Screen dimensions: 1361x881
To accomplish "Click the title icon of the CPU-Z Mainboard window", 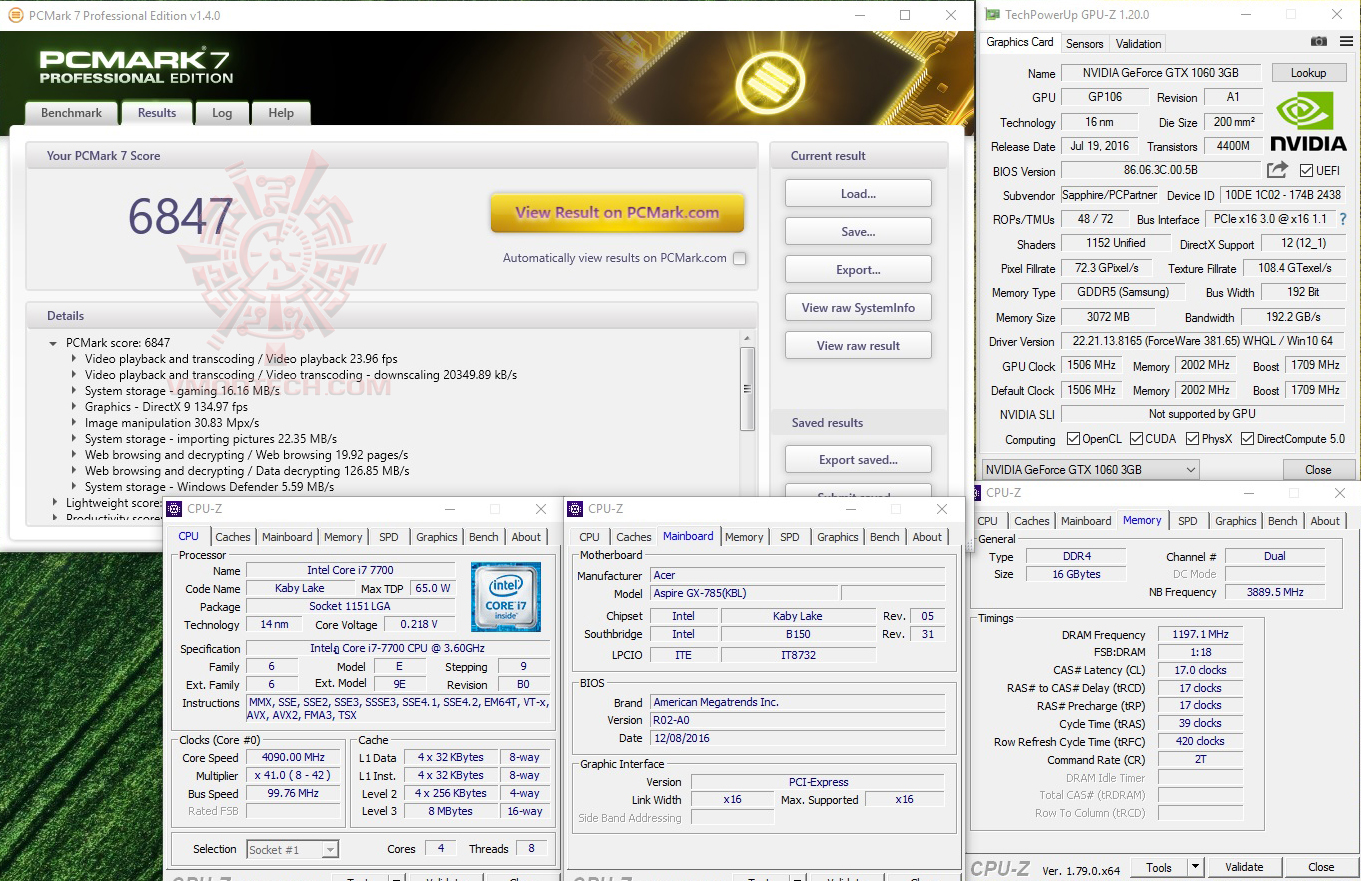I will tap(575, 509).
